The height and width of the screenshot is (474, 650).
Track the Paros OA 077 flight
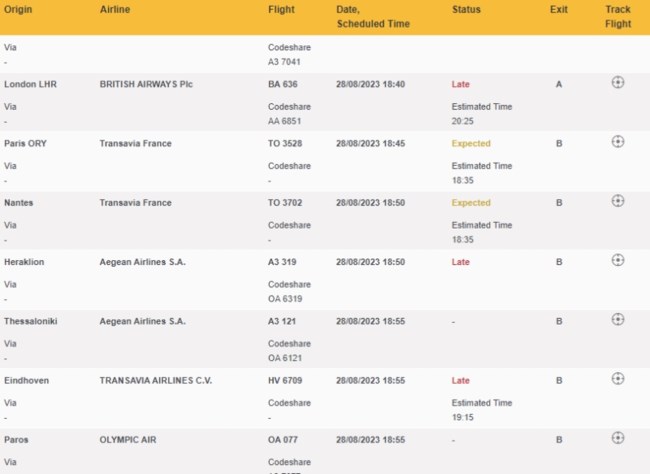[618, 438]
